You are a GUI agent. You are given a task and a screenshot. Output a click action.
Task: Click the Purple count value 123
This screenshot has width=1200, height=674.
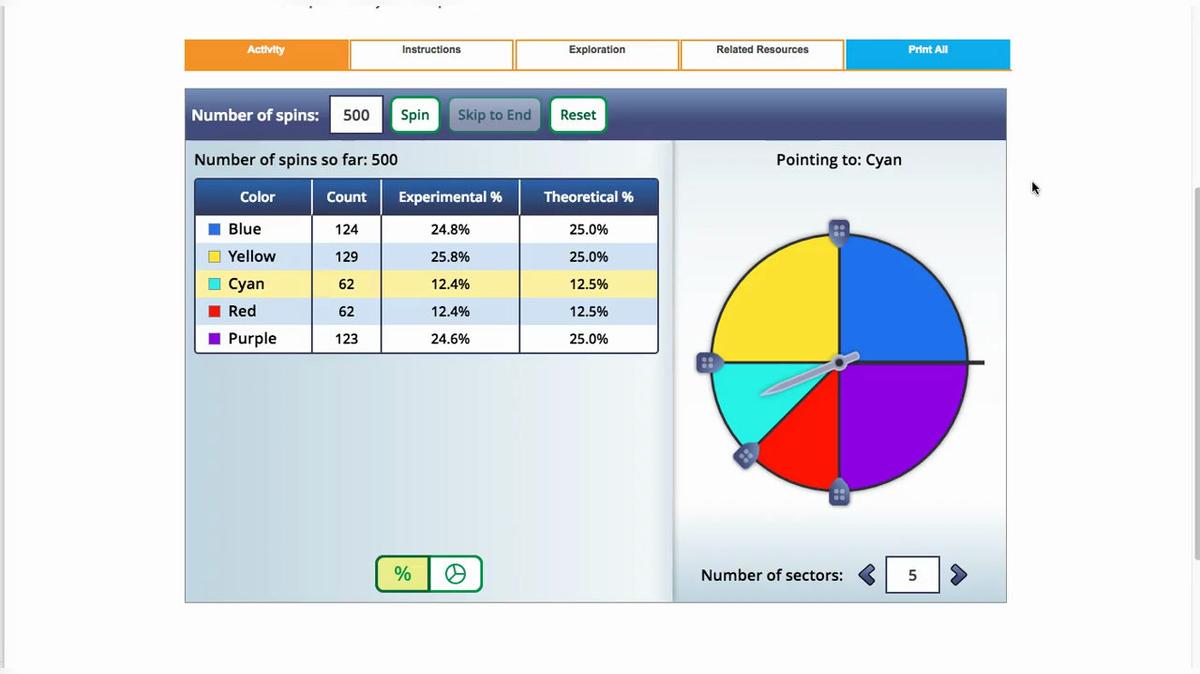[346, 339]
